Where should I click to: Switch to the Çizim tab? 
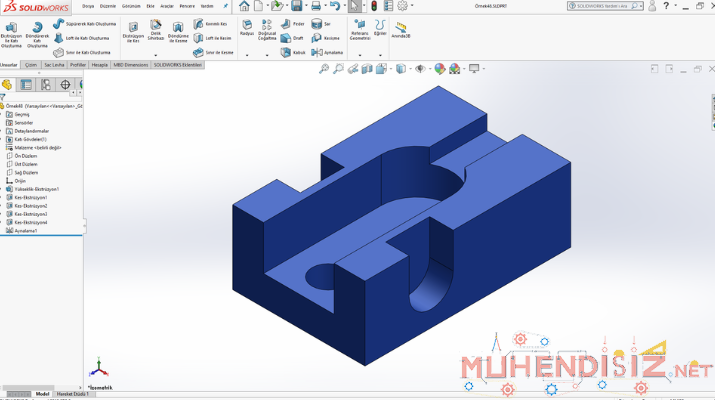click(31, 64)
